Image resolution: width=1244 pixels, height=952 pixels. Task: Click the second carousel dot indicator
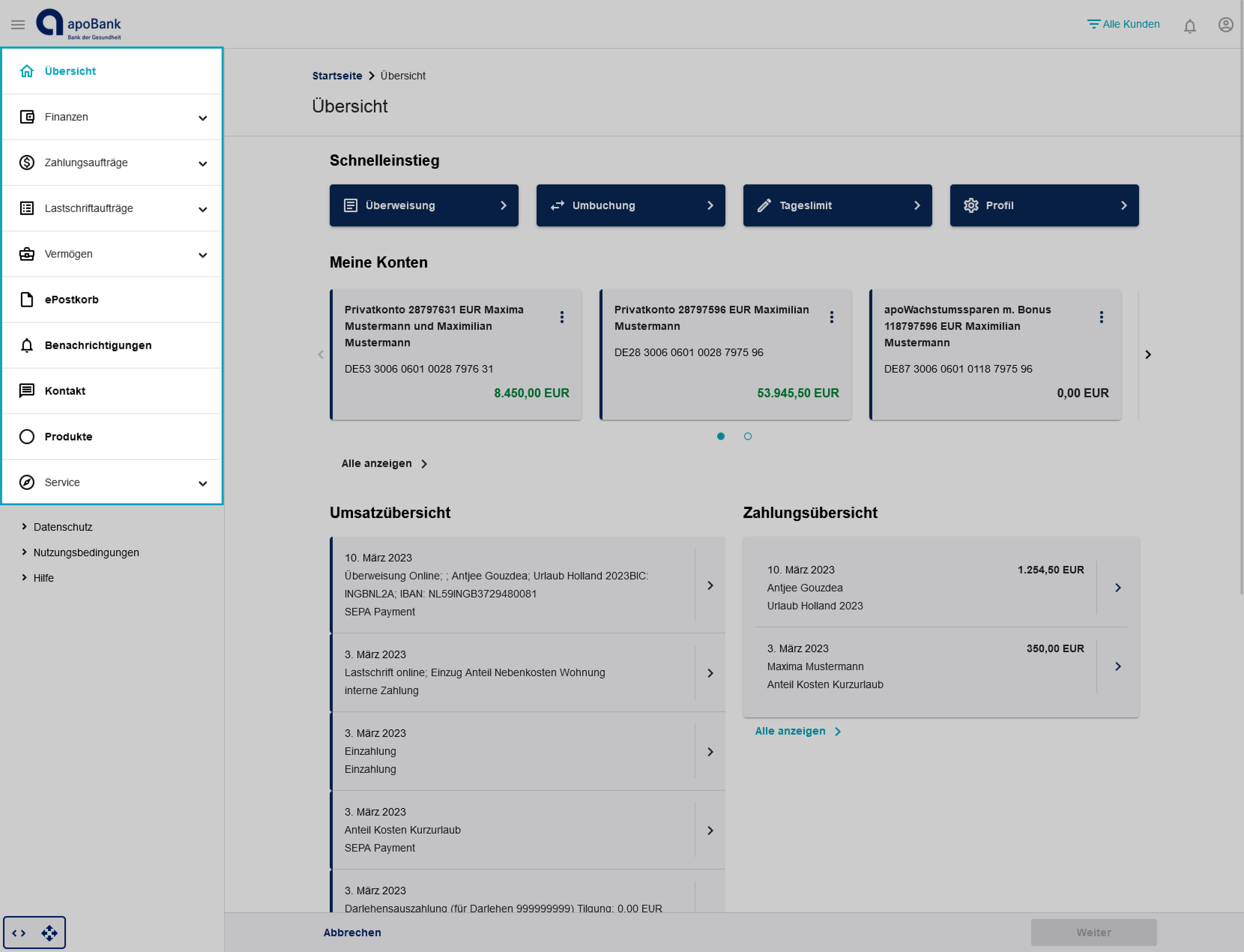pyautogui.click(x=748, y=435)
